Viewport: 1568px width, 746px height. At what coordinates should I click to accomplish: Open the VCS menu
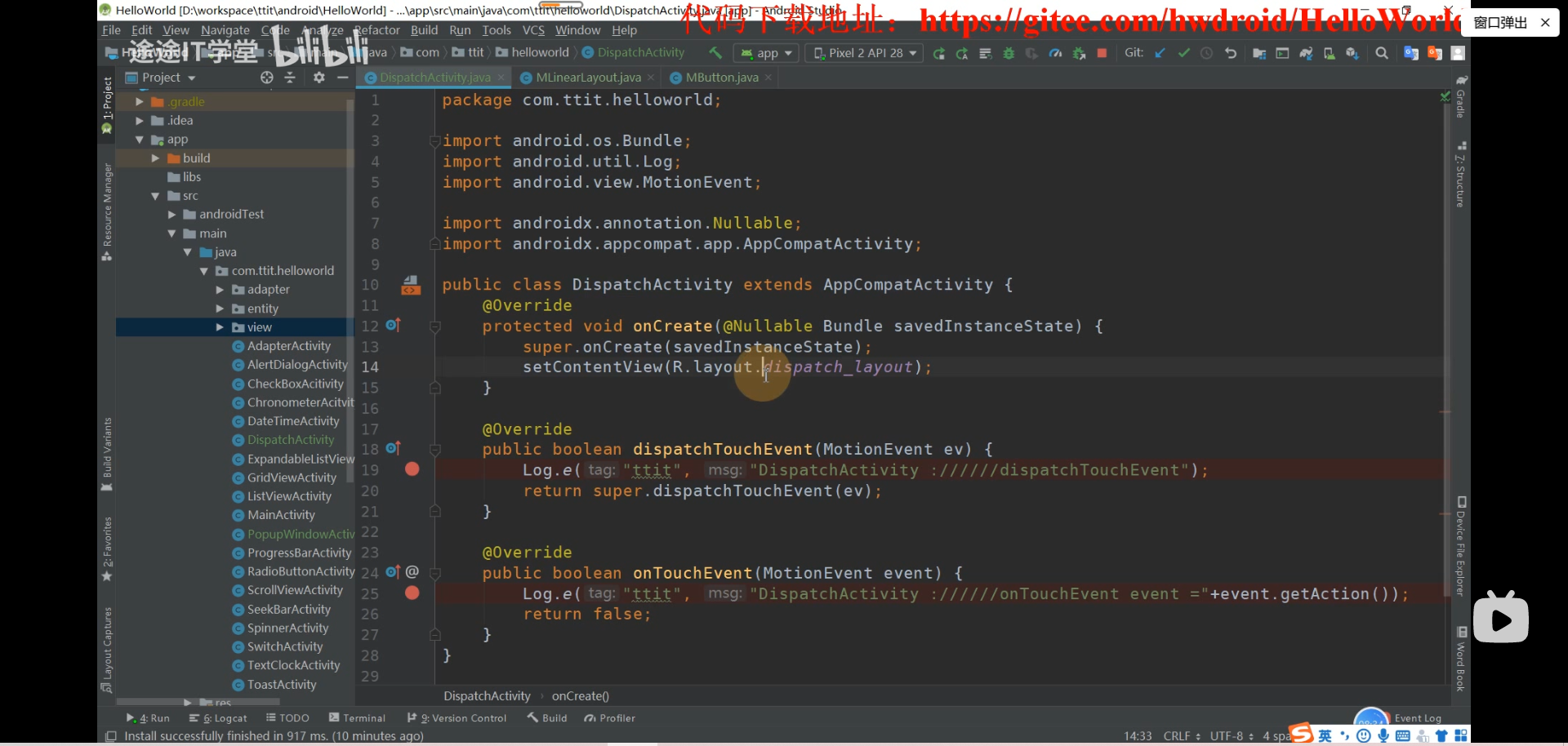tap(533, 30)
